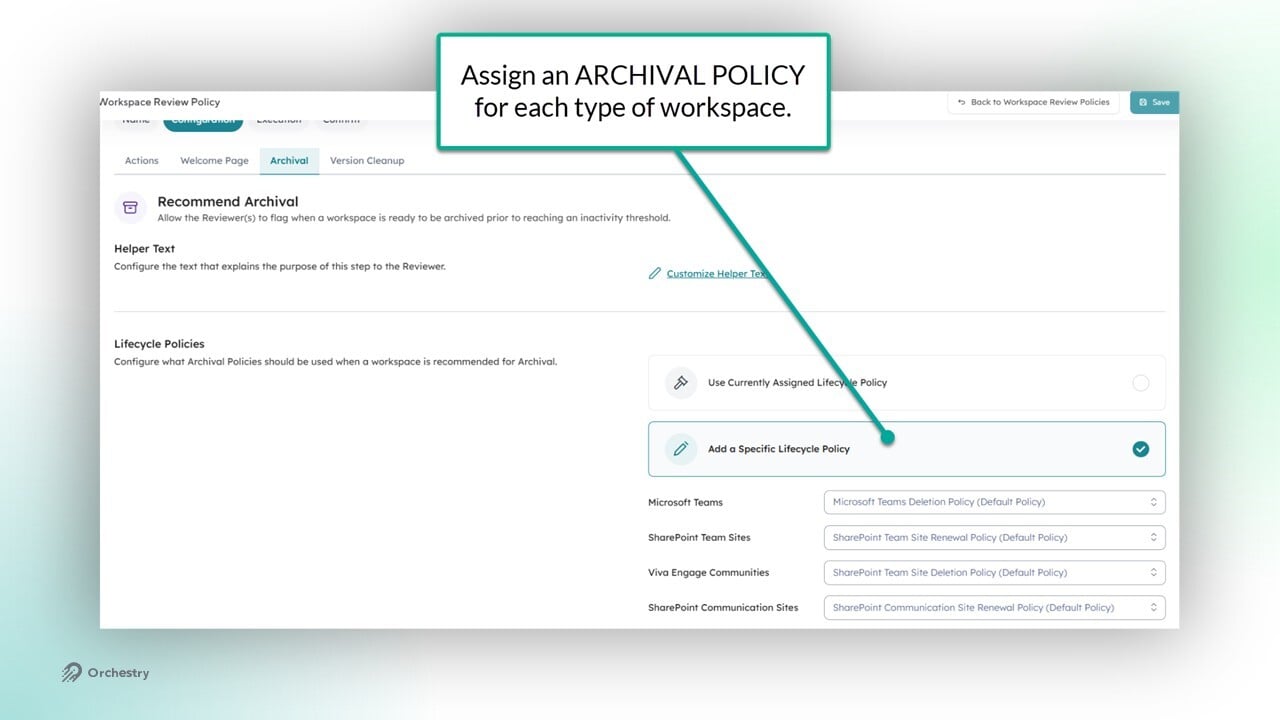Click the Helper Text section label
This screenshot has width=1280, height=720.
point(145,248)
